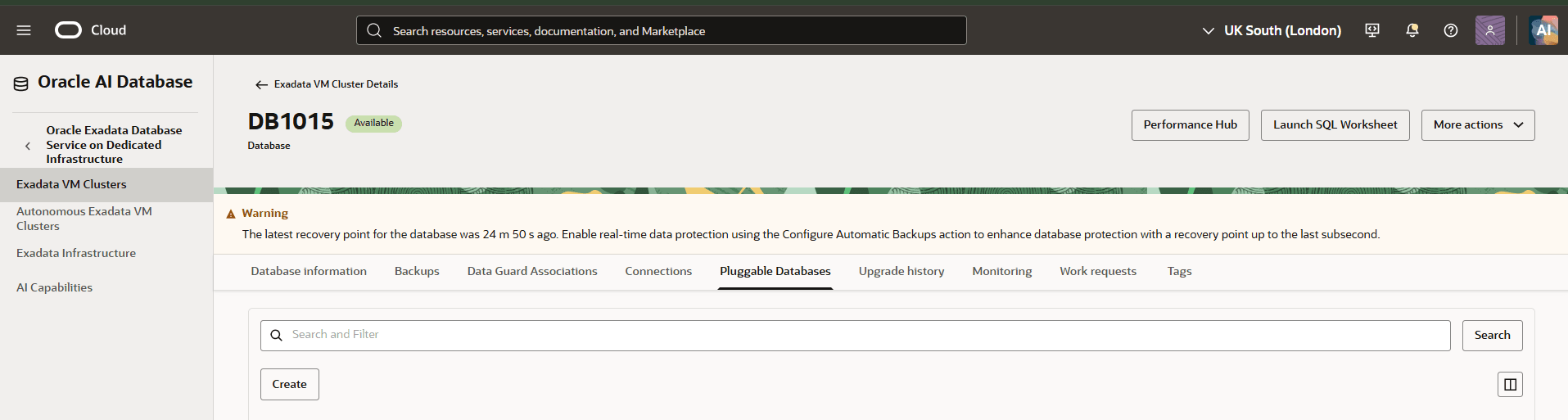This screenshot has height=420, width=1568.
Task: Open AI Capabilities in sidebar
Action: pos(54,287)
